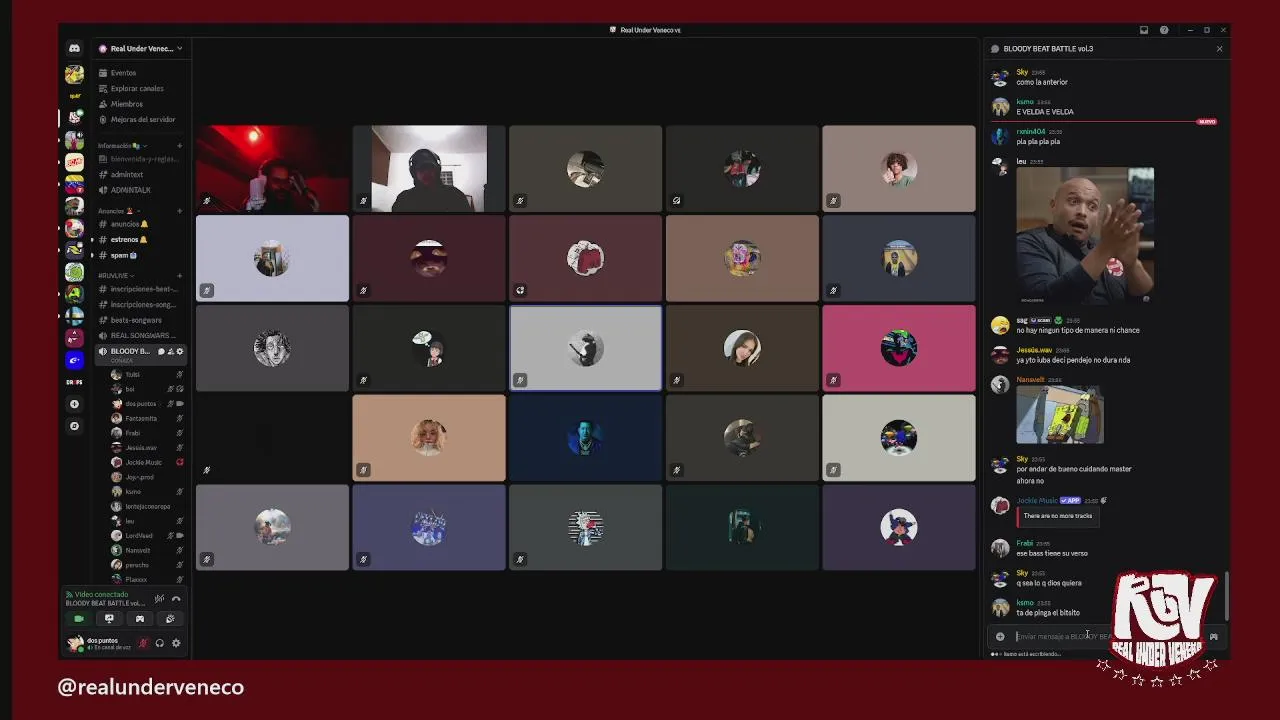
Task: Disconnect from voice with hang-up icon
Action: (x=176, y=599)
